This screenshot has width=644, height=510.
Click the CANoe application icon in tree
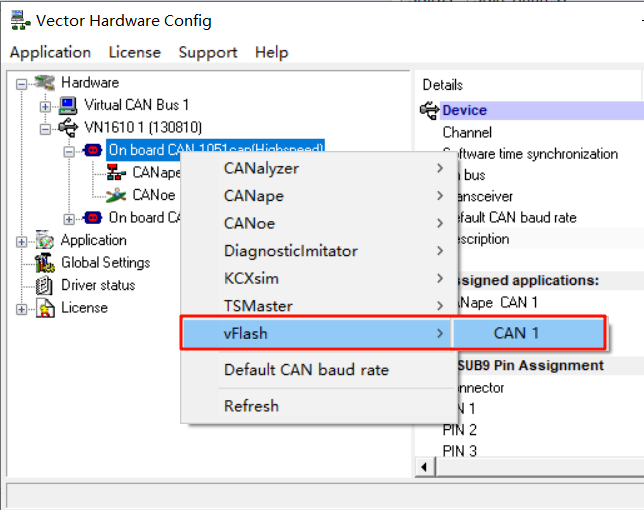click(116, 195)
